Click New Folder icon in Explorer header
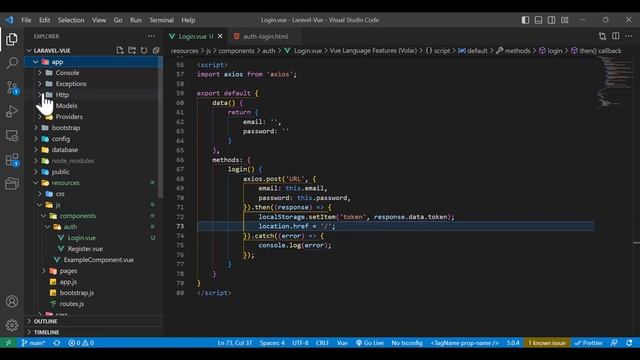Screen dimensions: 640x360 coord(132,50)
